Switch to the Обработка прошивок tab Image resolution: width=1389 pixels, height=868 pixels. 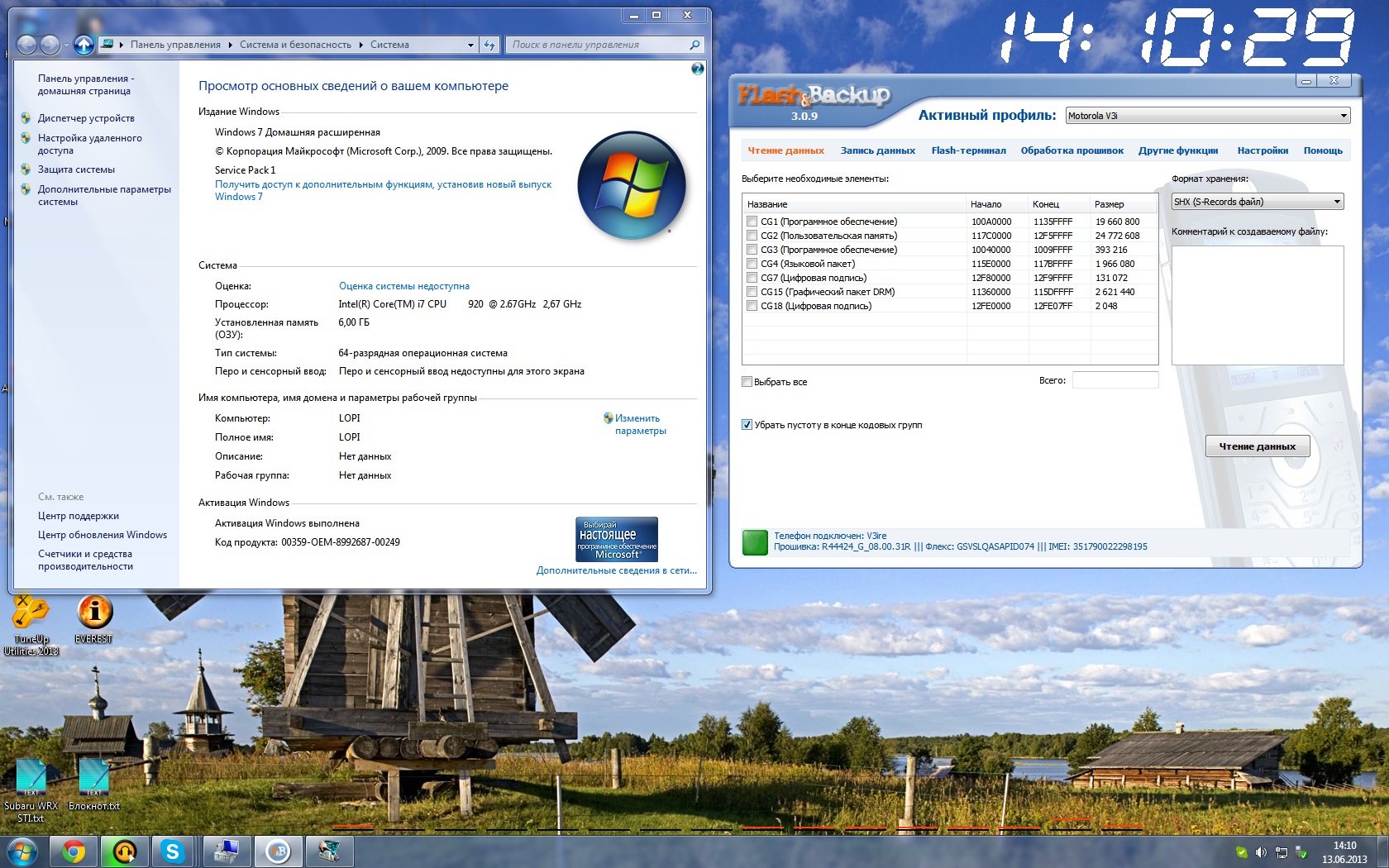[x=1072, y=150]
